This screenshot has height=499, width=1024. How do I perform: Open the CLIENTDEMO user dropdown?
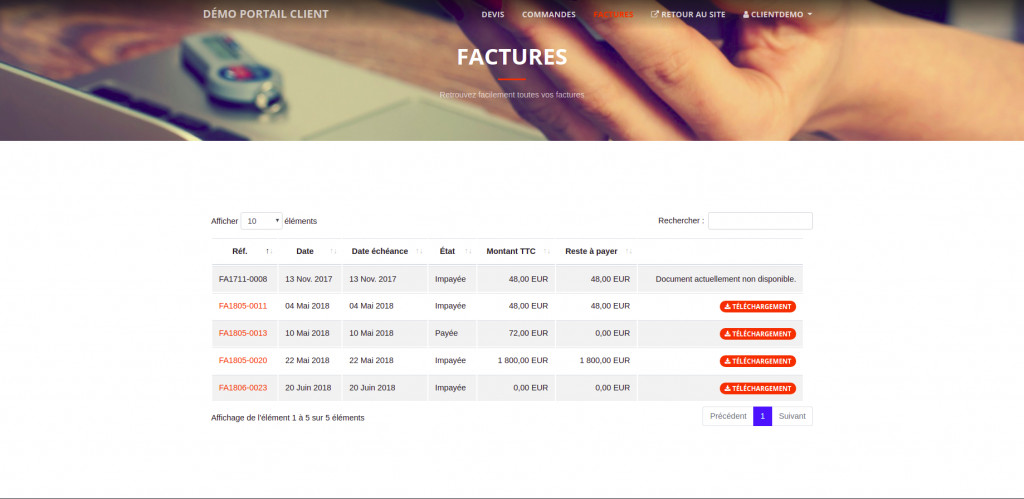click(777, 14)
